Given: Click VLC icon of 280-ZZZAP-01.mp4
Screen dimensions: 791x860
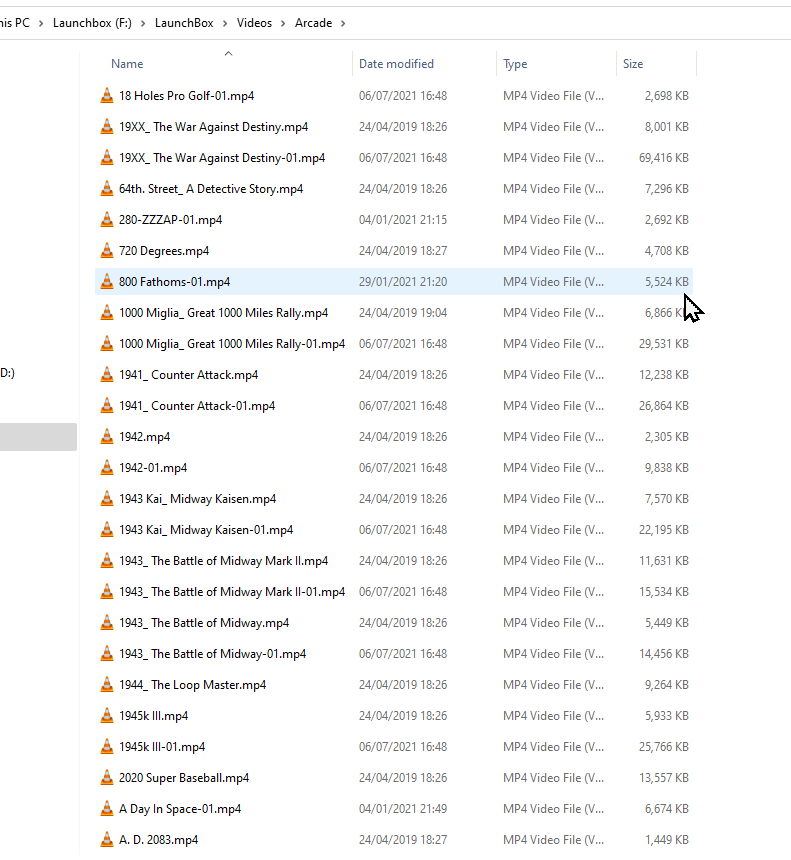Looking at the screenshot, I should (107, 219).
